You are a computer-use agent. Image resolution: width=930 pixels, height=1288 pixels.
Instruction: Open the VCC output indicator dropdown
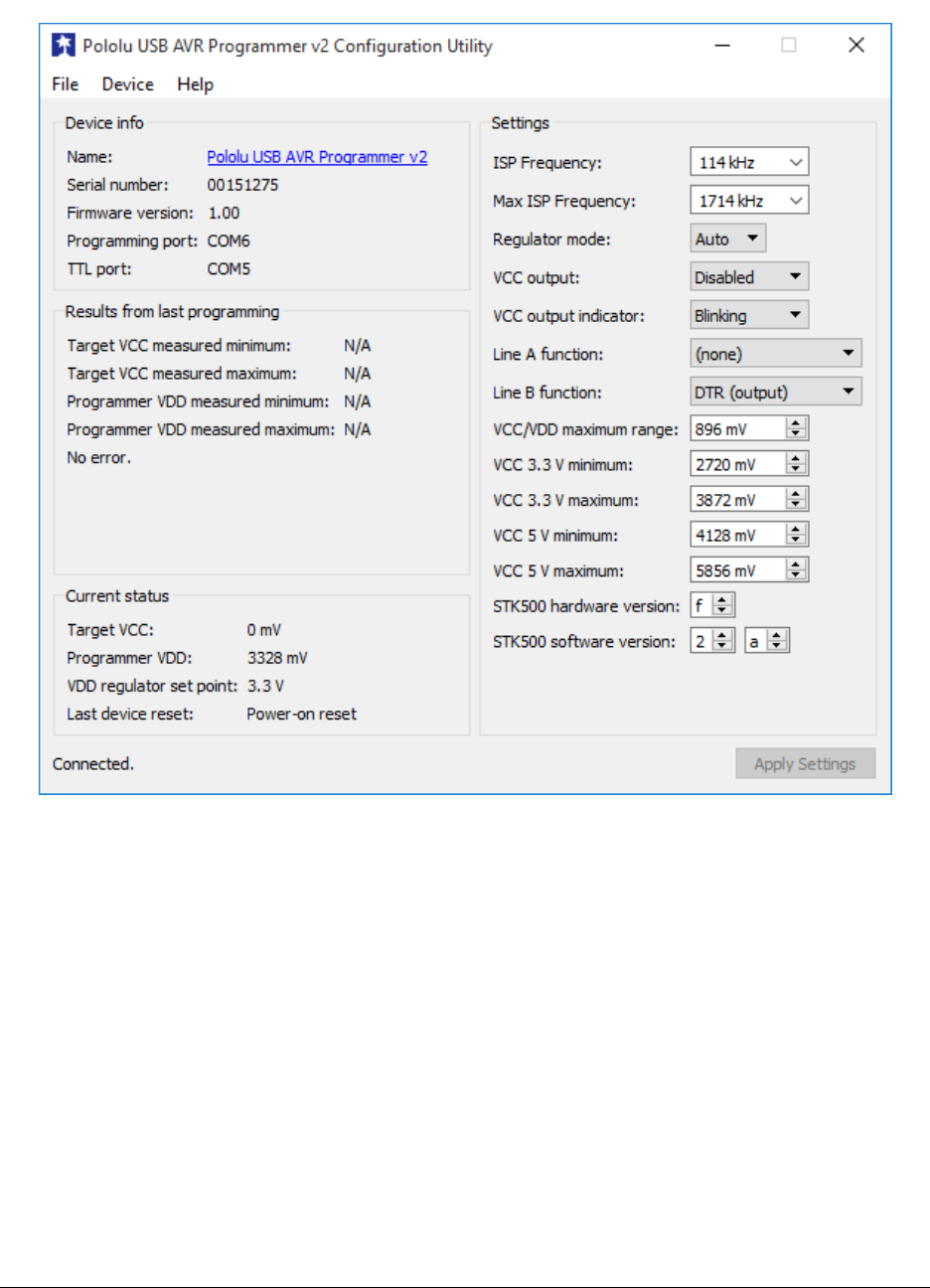pyautogui.click(x=749, y=316)
